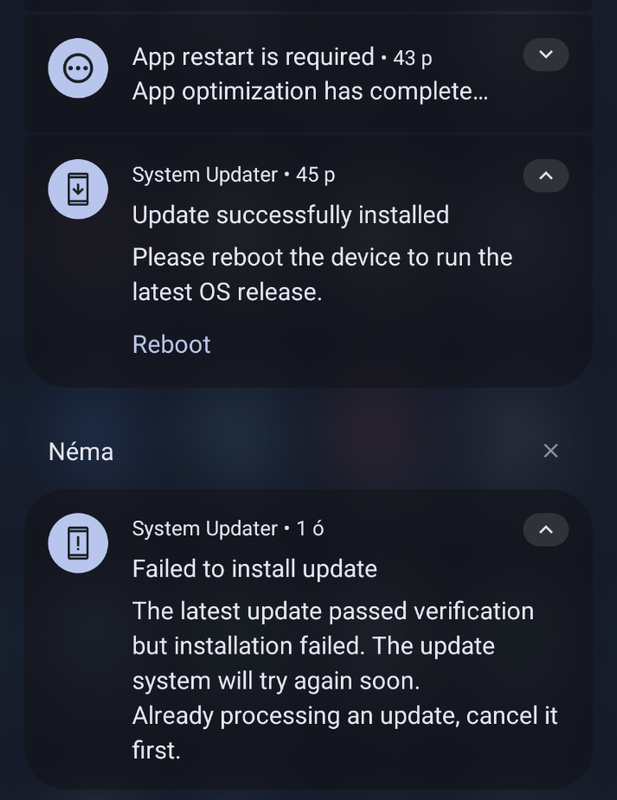Tap the App optimization has complete… text
This screenshot has height=800, width=617.
310,92
